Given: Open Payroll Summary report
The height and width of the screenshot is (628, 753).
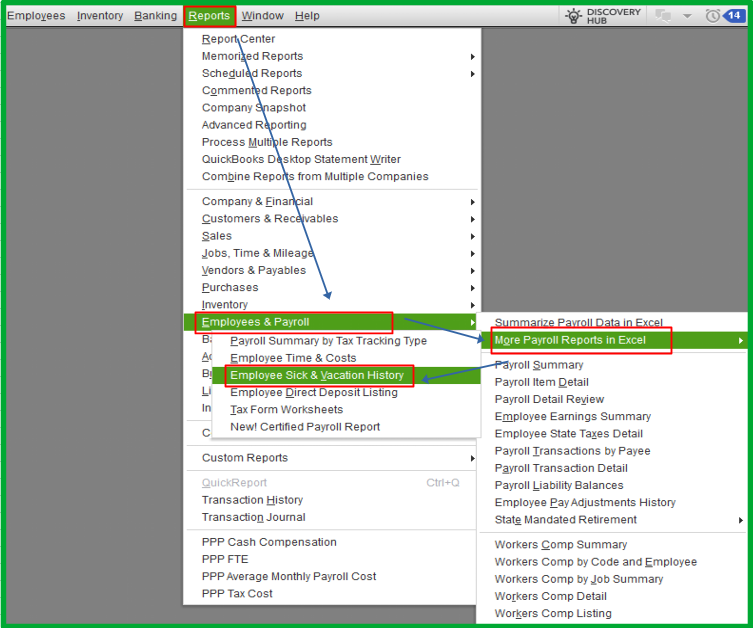Looking at the screenshot, I should click(x=539, y=365).
